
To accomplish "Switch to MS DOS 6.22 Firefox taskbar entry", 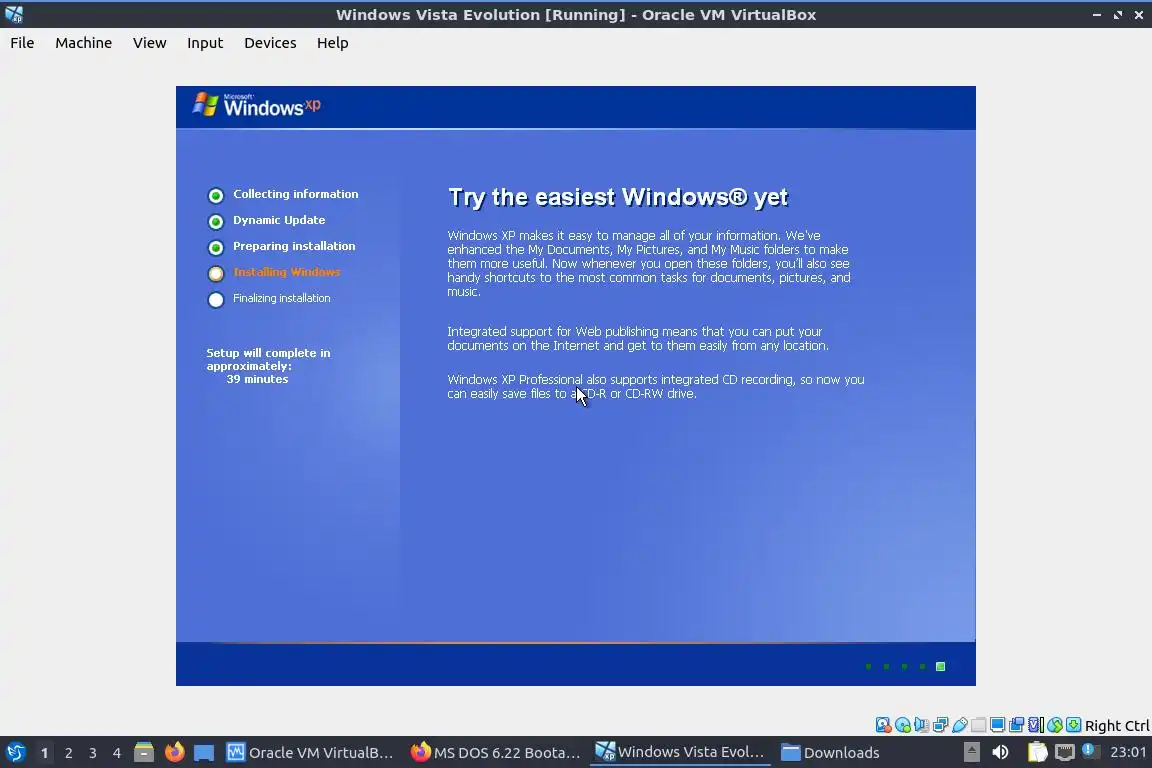I will [495, 752].
